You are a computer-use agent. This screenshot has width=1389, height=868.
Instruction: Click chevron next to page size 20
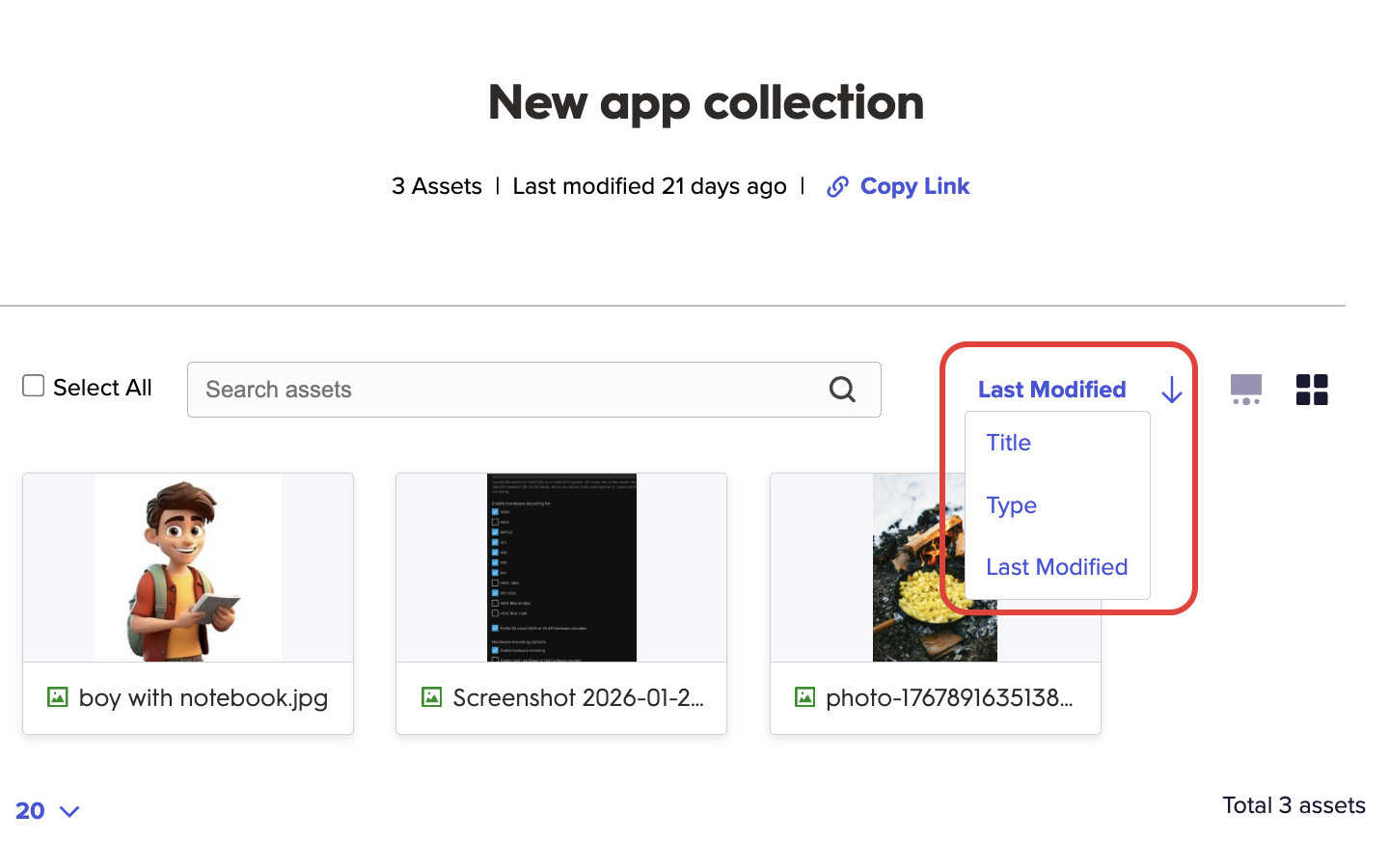pyautogui.click(x=69, y=812)
